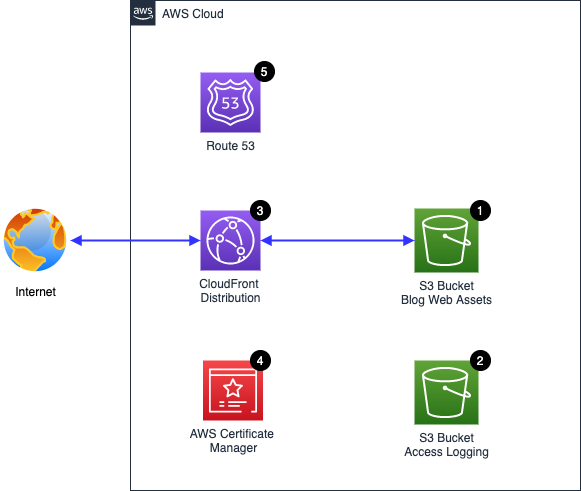Select the number 2 badge on logging bucket
Viewport: 581px width, 491px height.
(480, 361)
